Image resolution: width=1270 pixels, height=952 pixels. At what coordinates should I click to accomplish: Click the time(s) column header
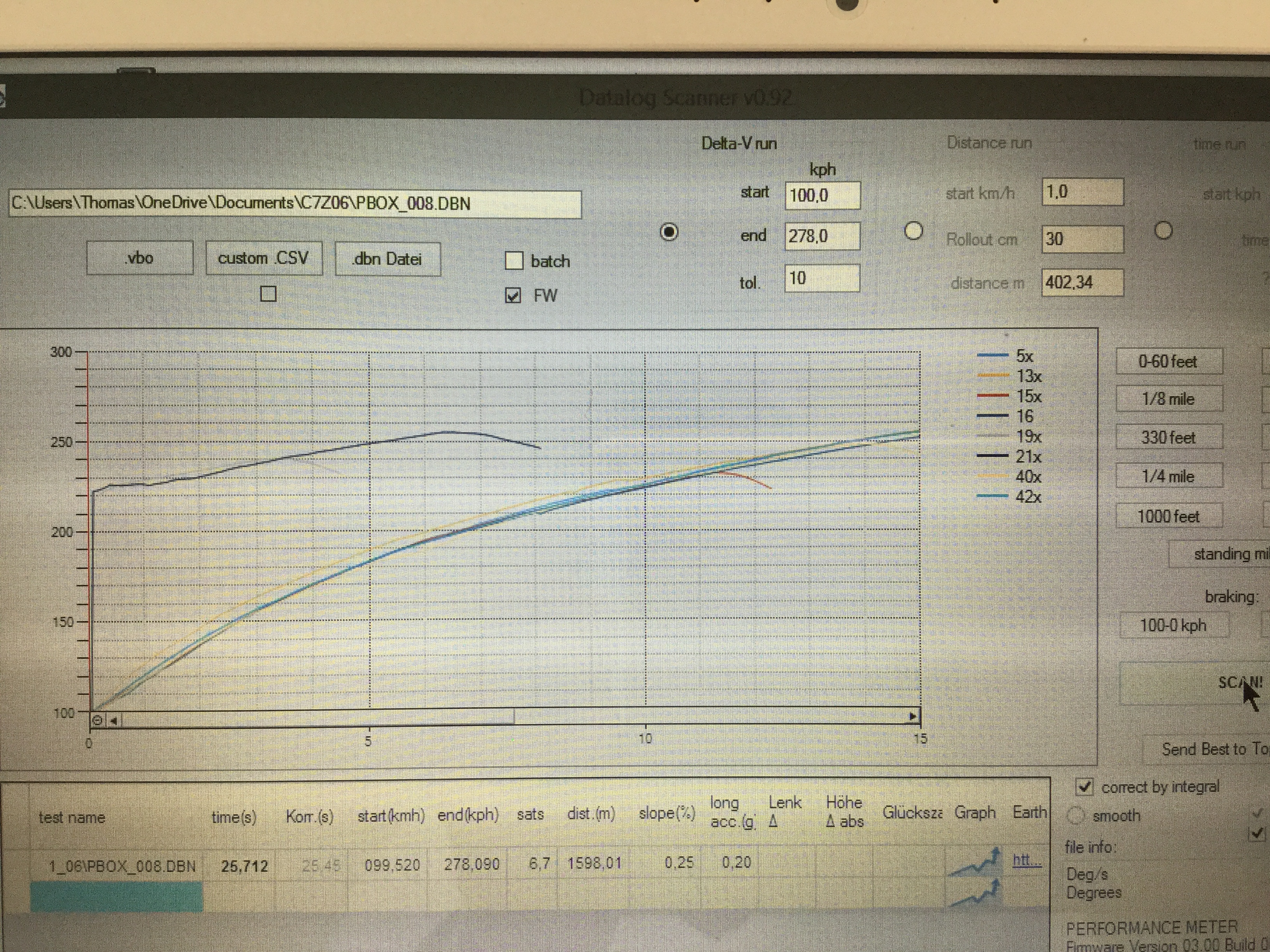tap(234, 817)
